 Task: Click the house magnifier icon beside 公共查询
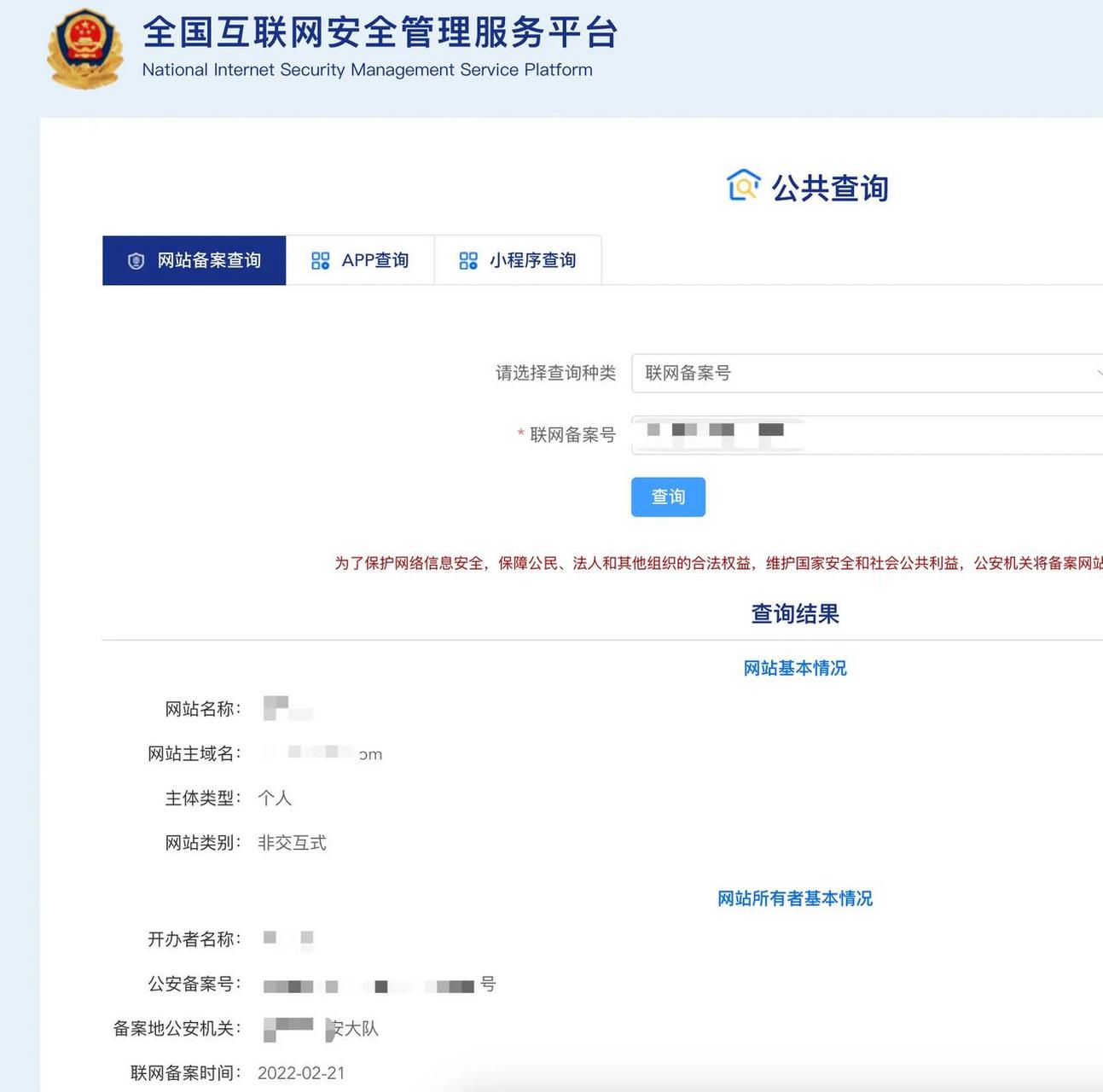pos(743,185)
